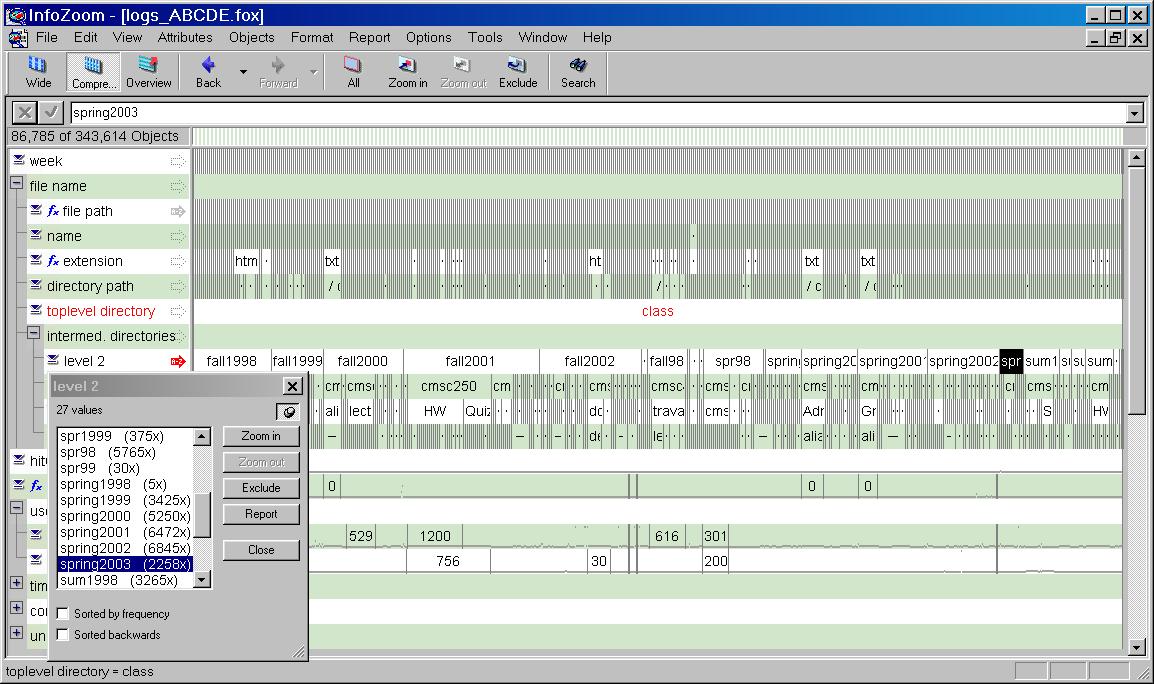Confirm formula entry with the checkmark button

tap(51, 113)
